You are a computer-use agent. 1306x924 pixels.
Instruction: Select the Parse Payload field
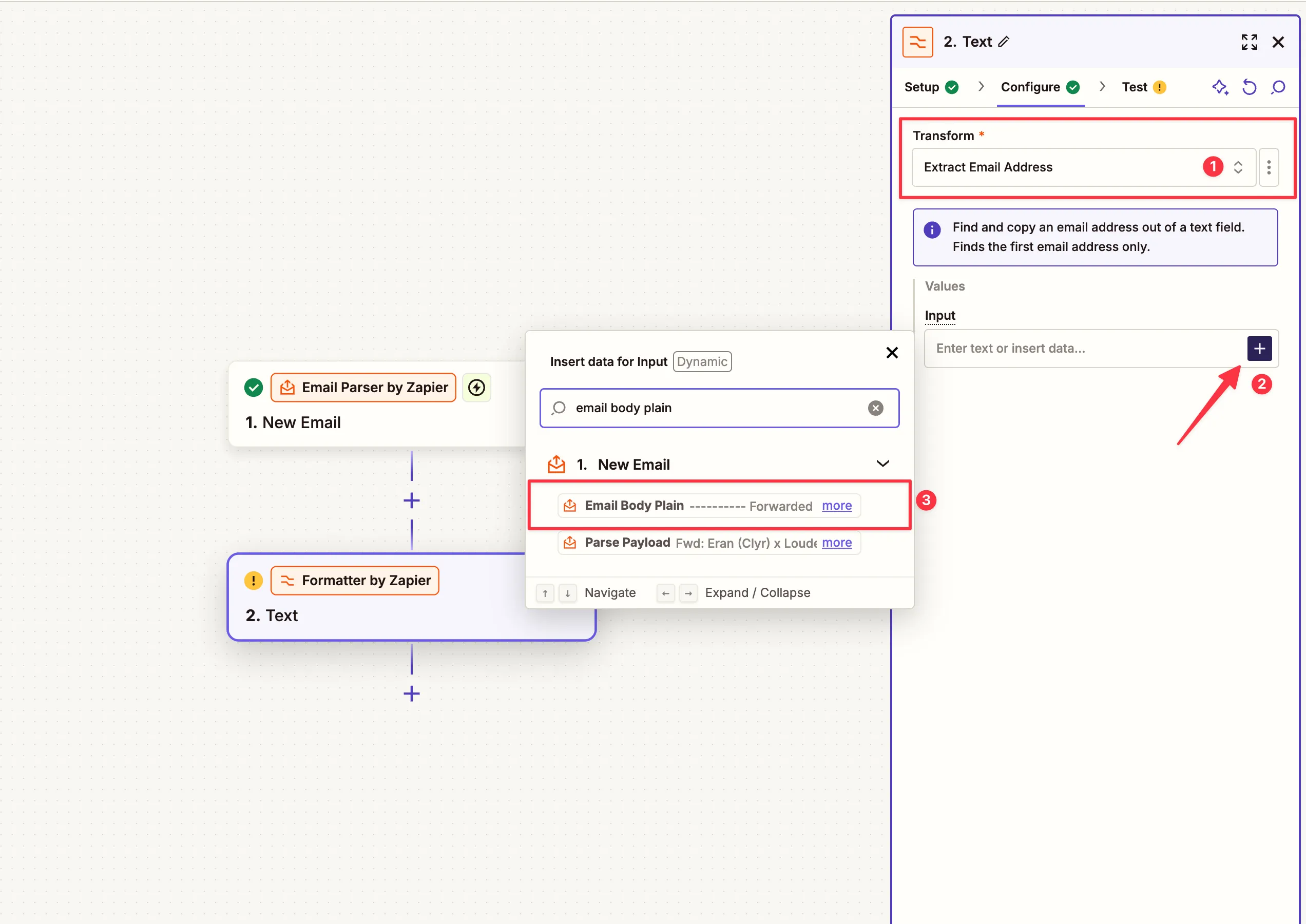[x=708, y=543]
